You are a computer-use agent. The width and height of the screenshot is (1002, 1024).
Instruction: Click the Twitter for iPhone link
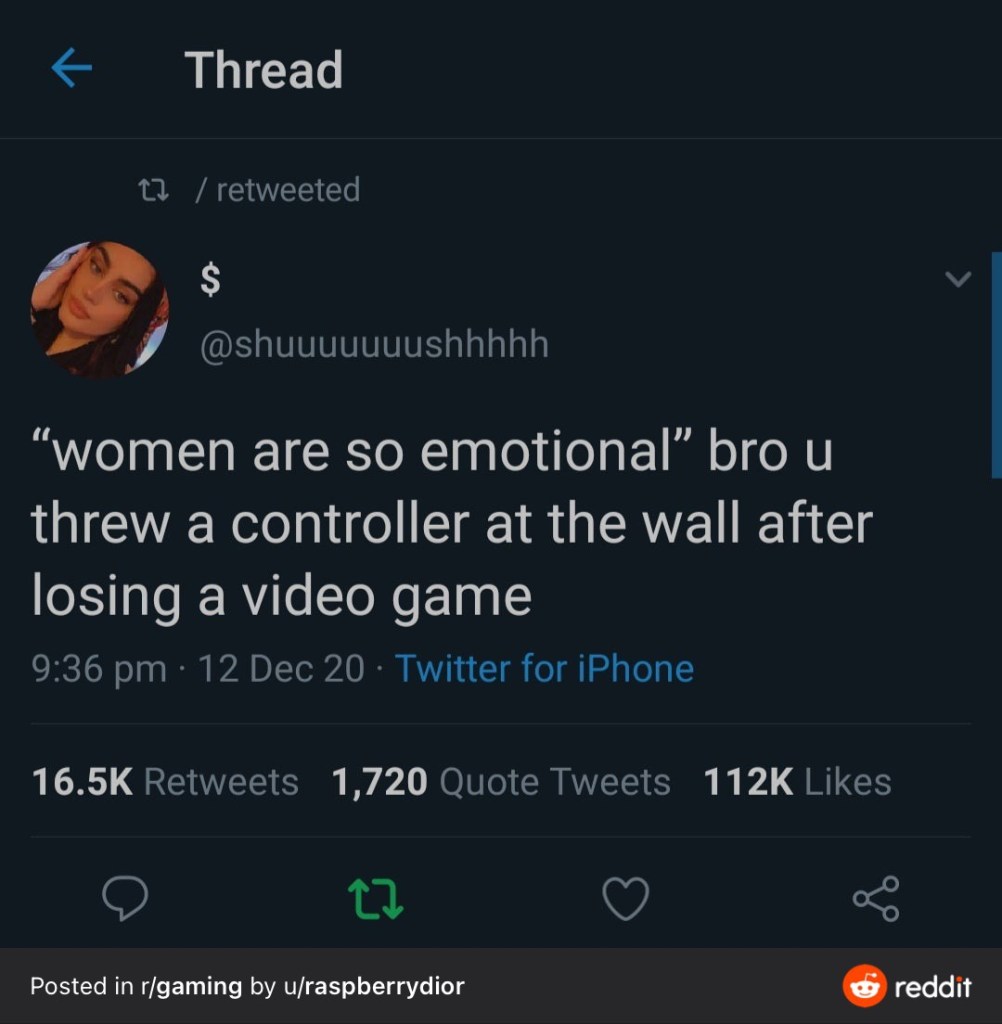pyautogui.click(x=544, y=669)
